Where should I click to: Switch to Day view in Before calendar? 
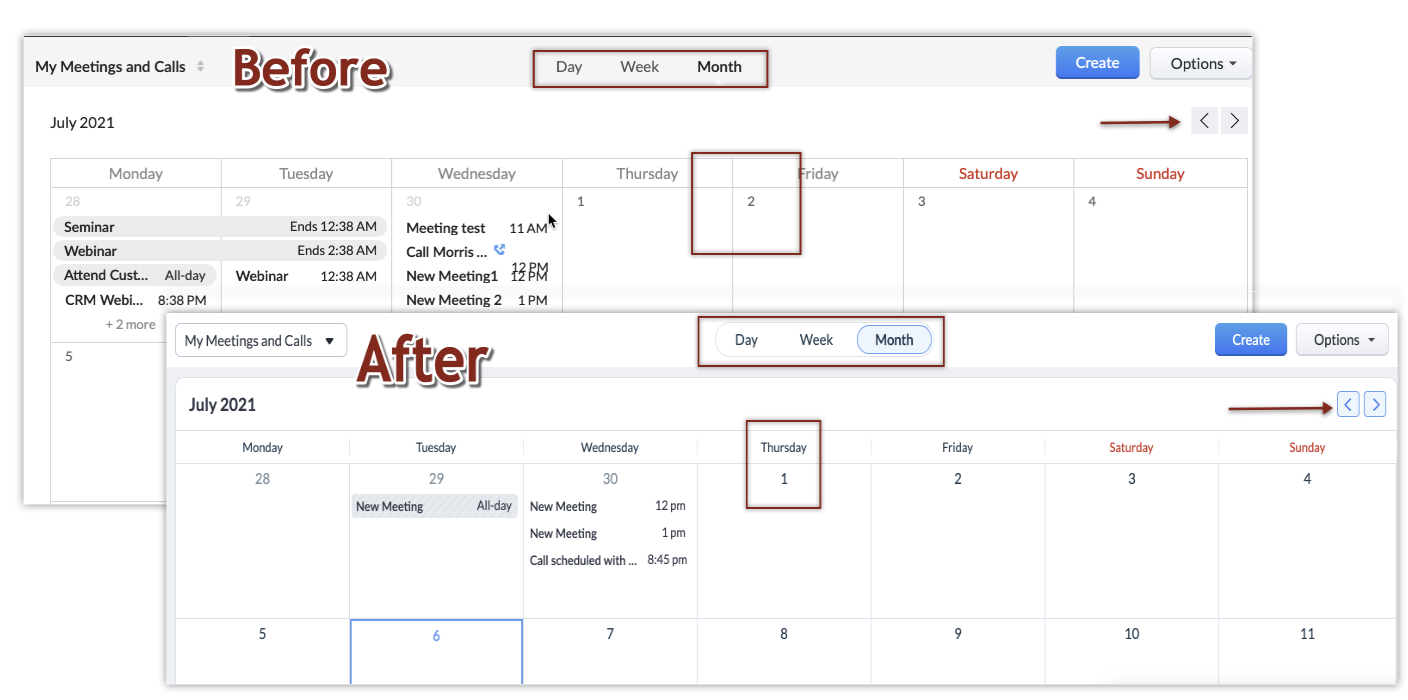[569, 67]
